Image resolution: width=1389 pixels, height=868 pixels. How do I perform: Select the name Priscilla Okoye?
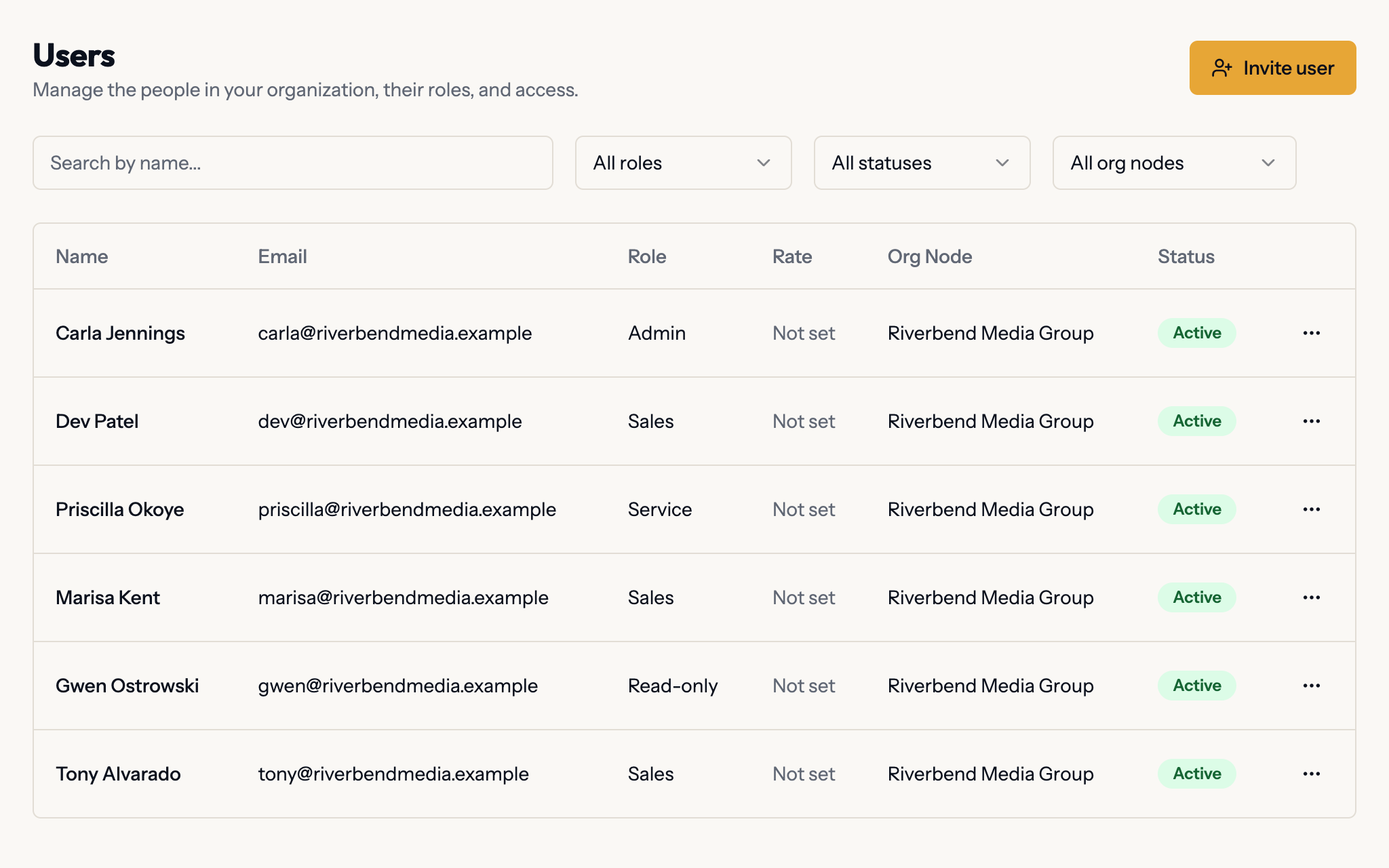[119, 509]
